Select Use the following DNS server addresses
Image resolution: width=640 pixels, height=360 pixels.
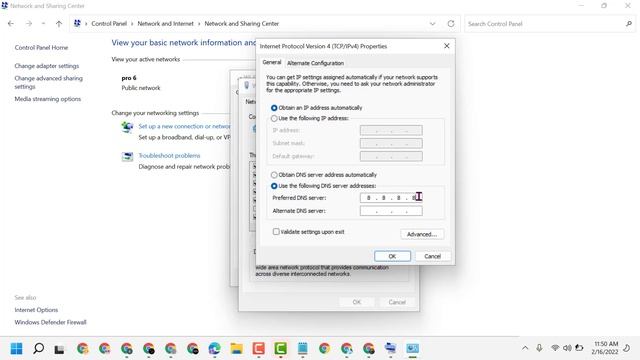pos(274,186)
